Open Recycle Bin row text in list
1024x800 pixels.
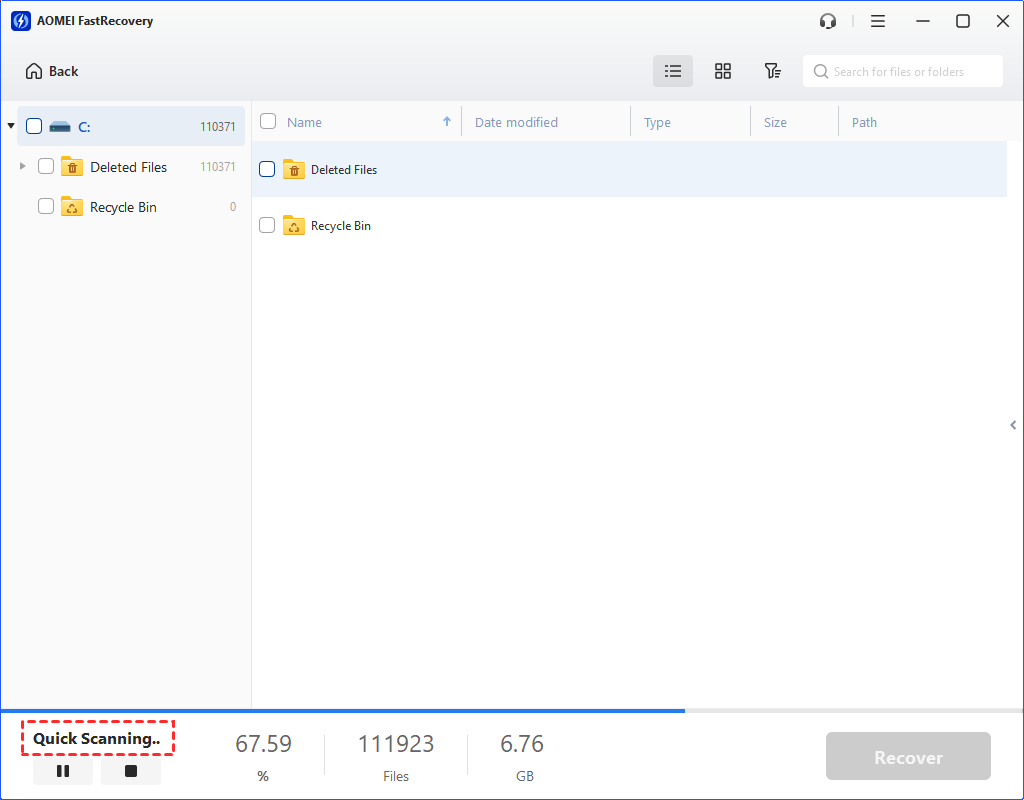pos(341,226)
